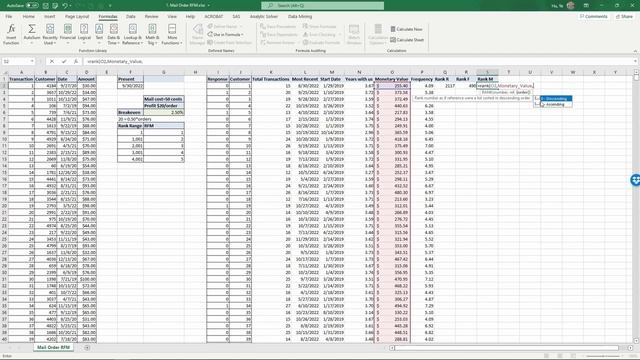Click the user account avatar
The width and height of the screenshot is (640, 360).
point(571,5)
